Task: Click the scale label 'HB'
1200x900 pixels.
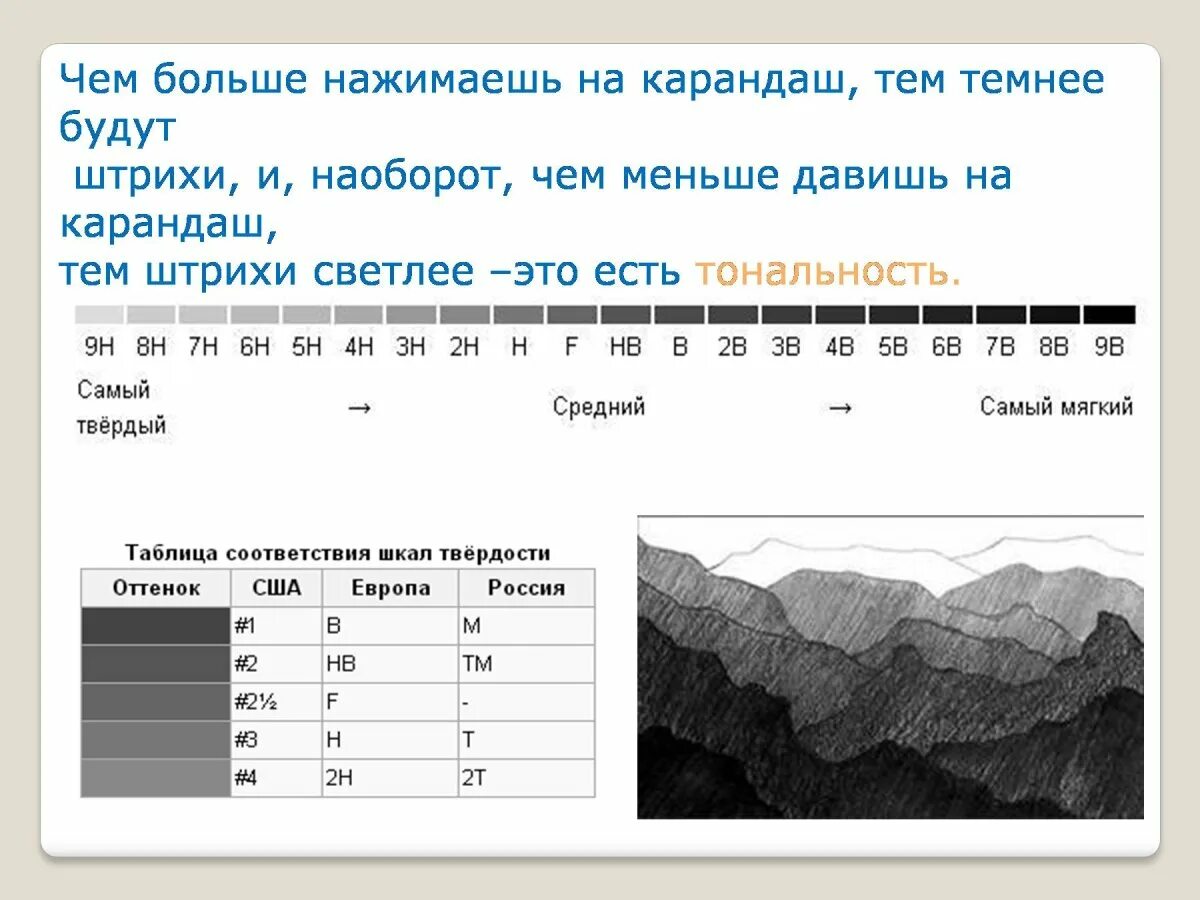Action: [625, 348]
